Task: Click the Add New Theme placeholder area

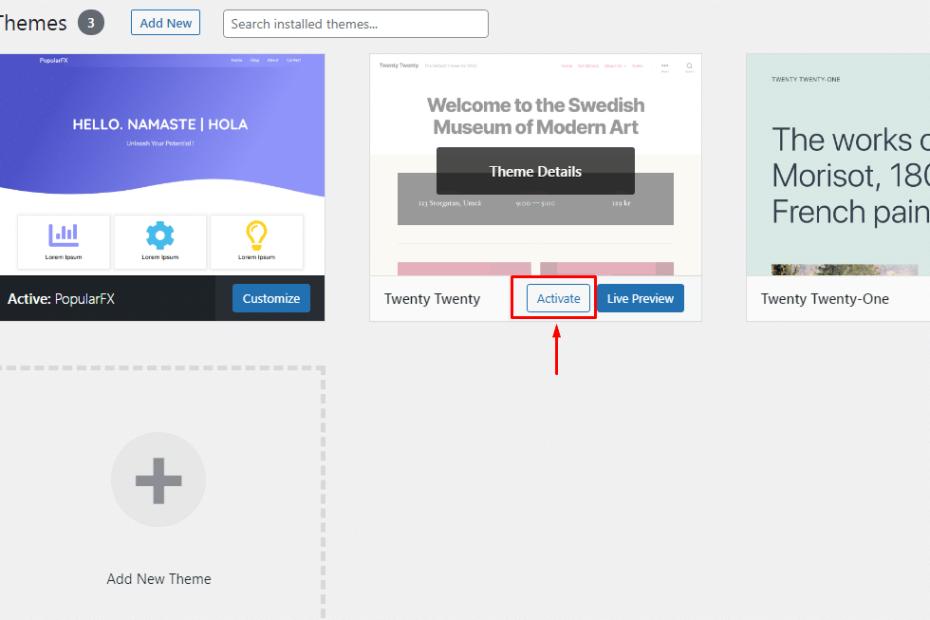Action: 158,578
